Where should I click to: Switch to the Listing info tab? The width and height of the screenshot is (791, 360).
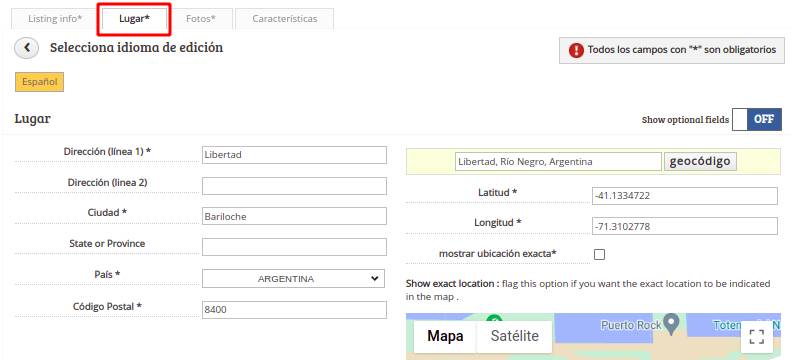55,19
